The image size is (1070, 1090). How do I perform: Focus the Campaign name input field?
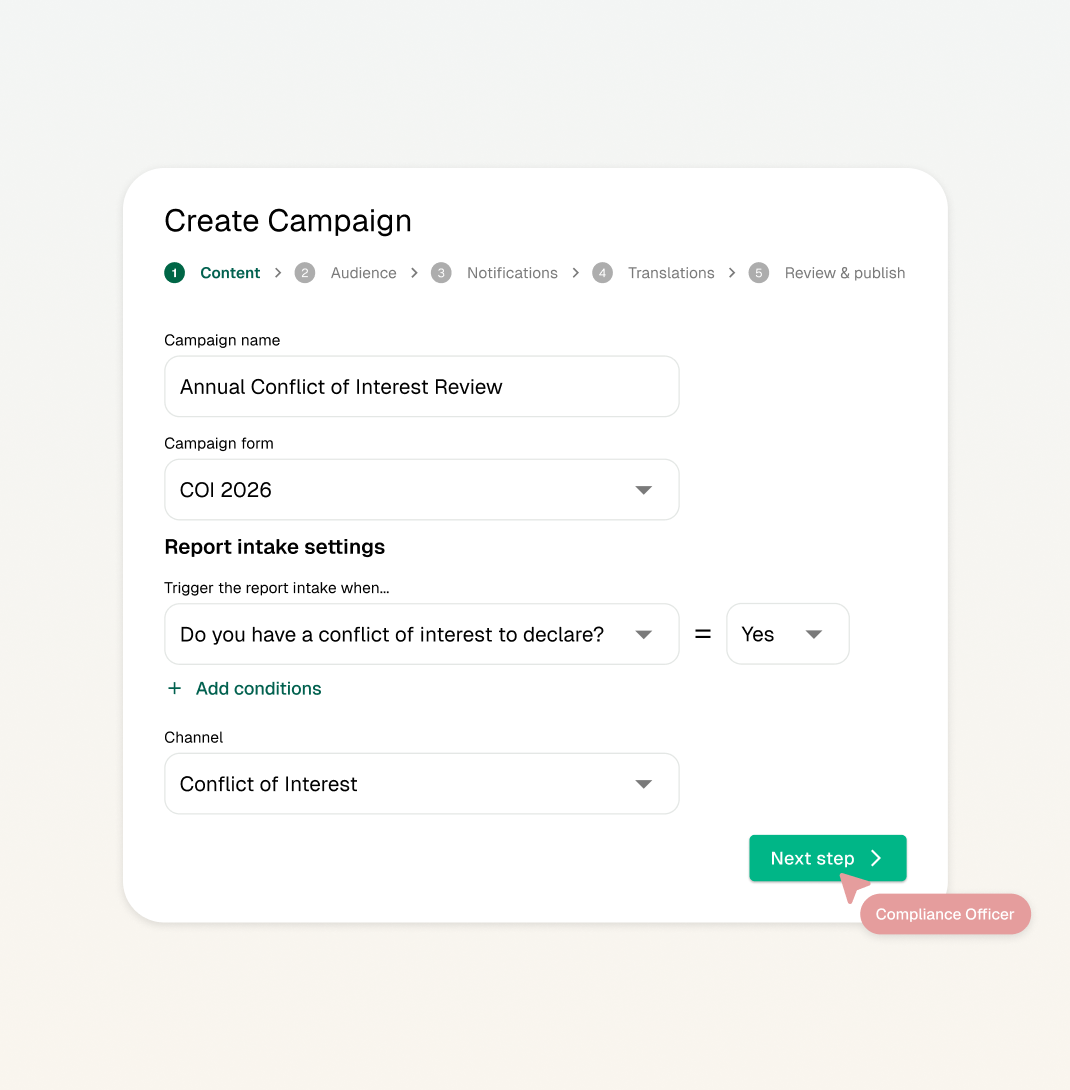[x=421, y=387]
